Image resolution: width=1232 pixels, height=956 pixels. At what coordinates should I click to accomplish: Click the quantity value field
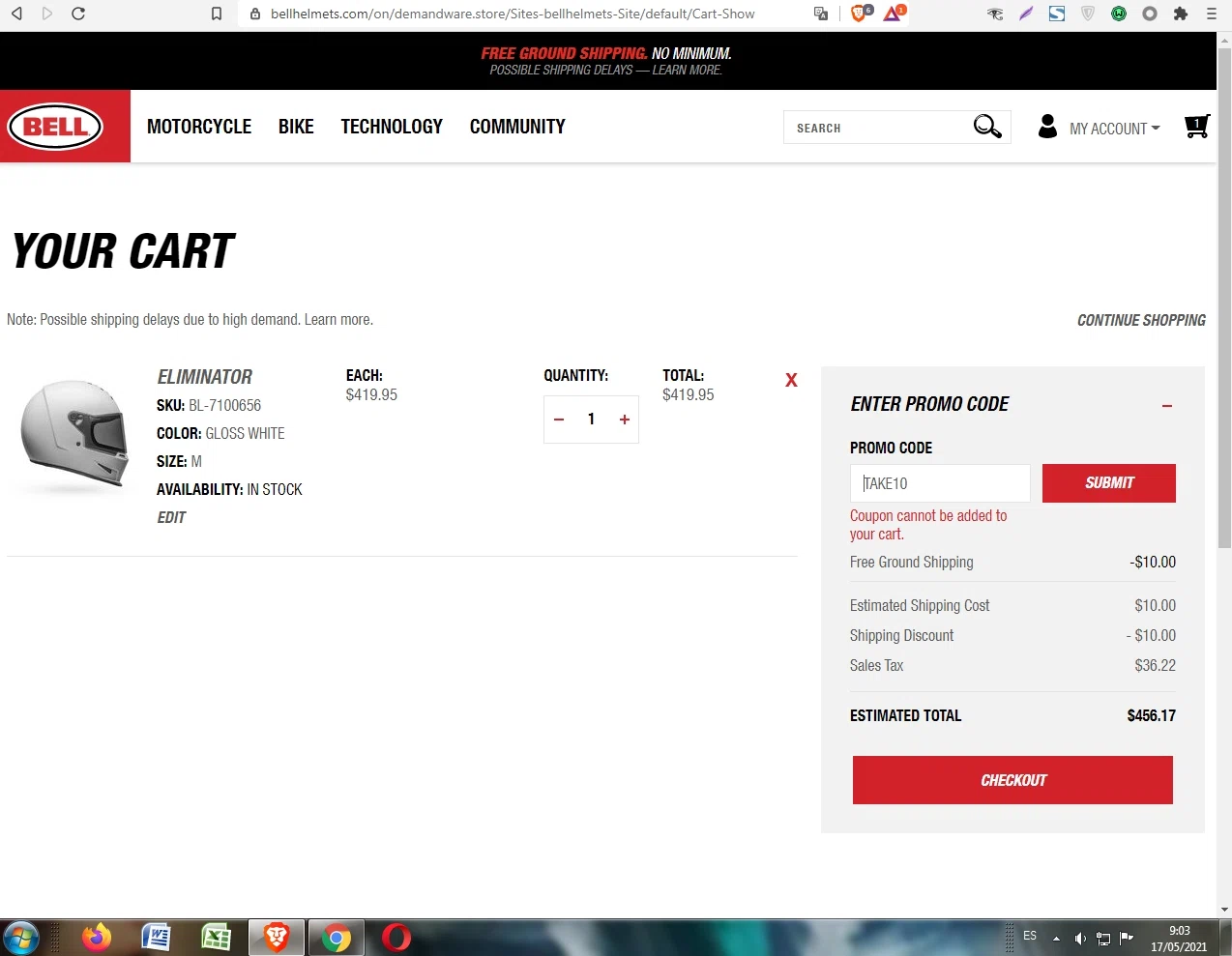pyautogui.click(x=591, y=420)
